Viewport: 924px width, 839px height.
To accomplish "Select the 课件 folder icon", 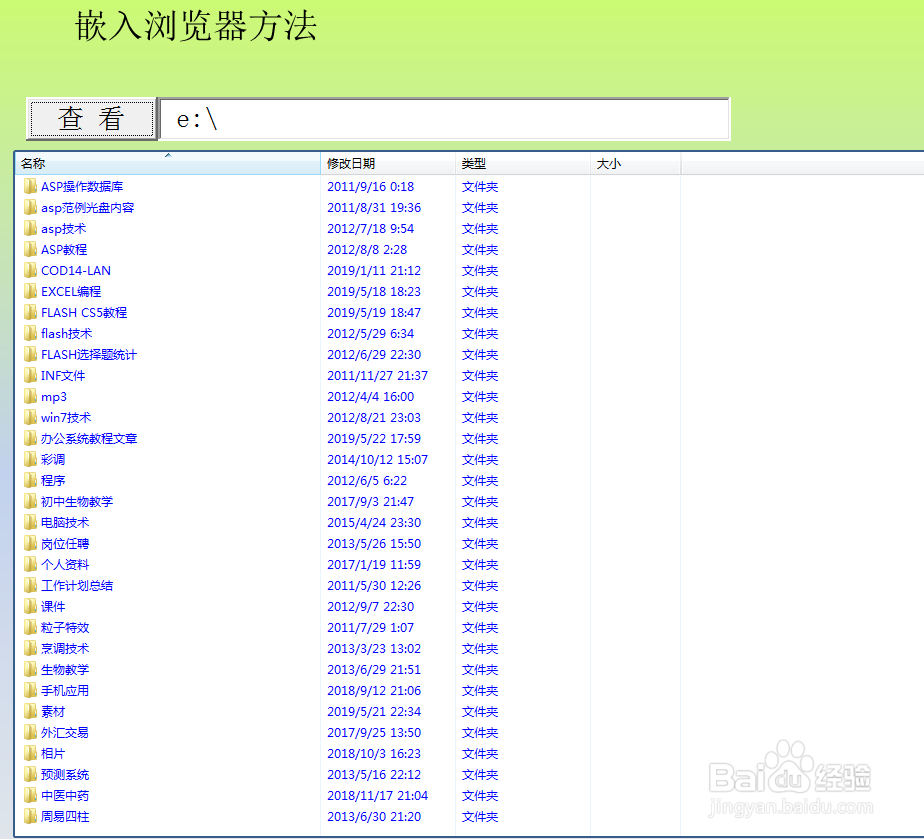I will click(30, 606).
